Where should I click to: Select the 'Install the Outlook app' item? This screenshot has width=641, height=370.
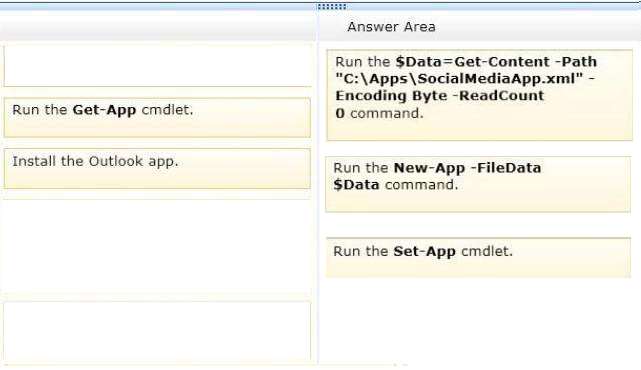point(157,169)
